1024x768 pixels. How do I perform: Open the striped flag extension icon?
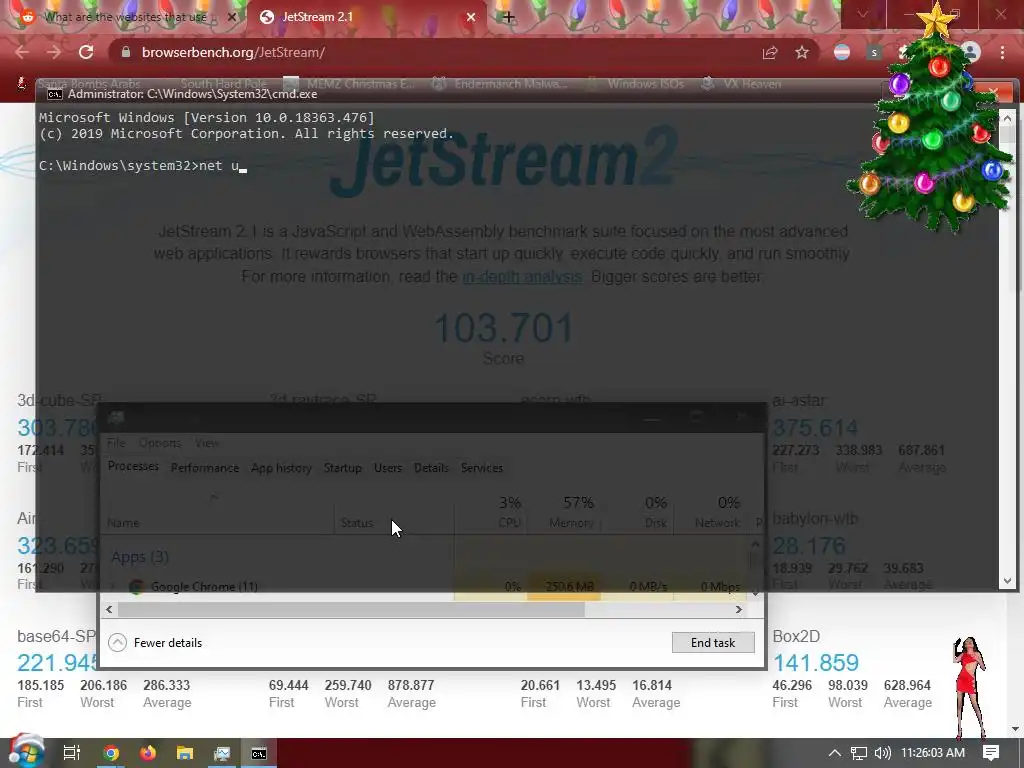(842, 52)
